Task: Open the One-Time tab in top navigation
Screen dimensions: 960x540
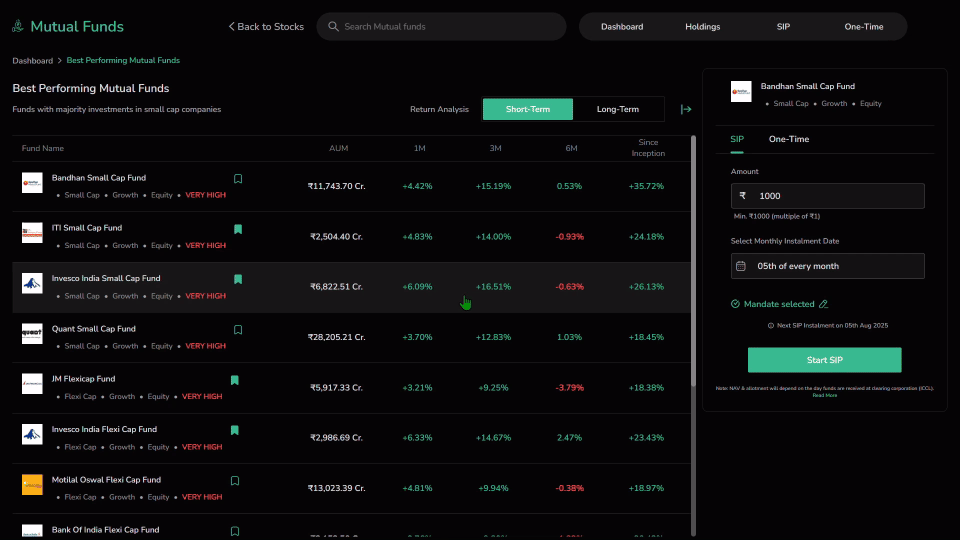Action: (x=863, y=27)
